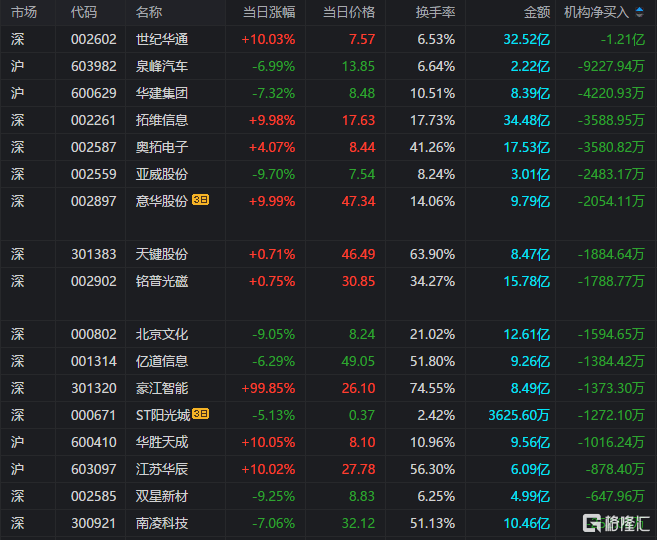Click the 市场 column header
This screenshot has height=540, width=657.
point(24,12)
